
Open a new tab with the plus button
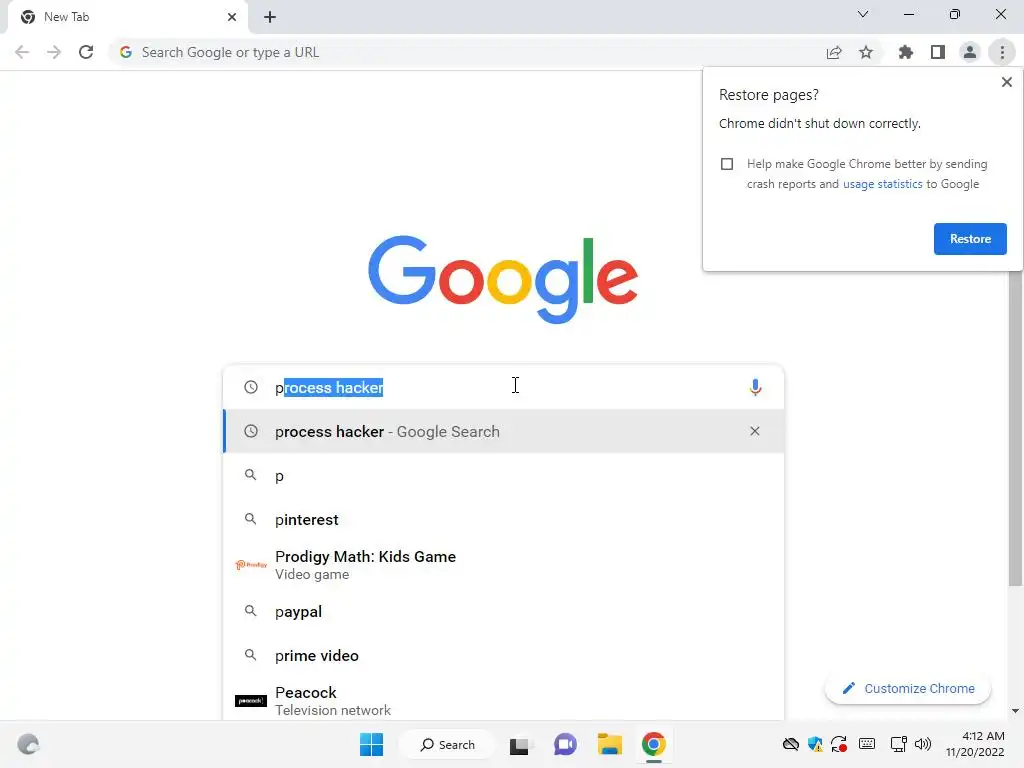270,17
